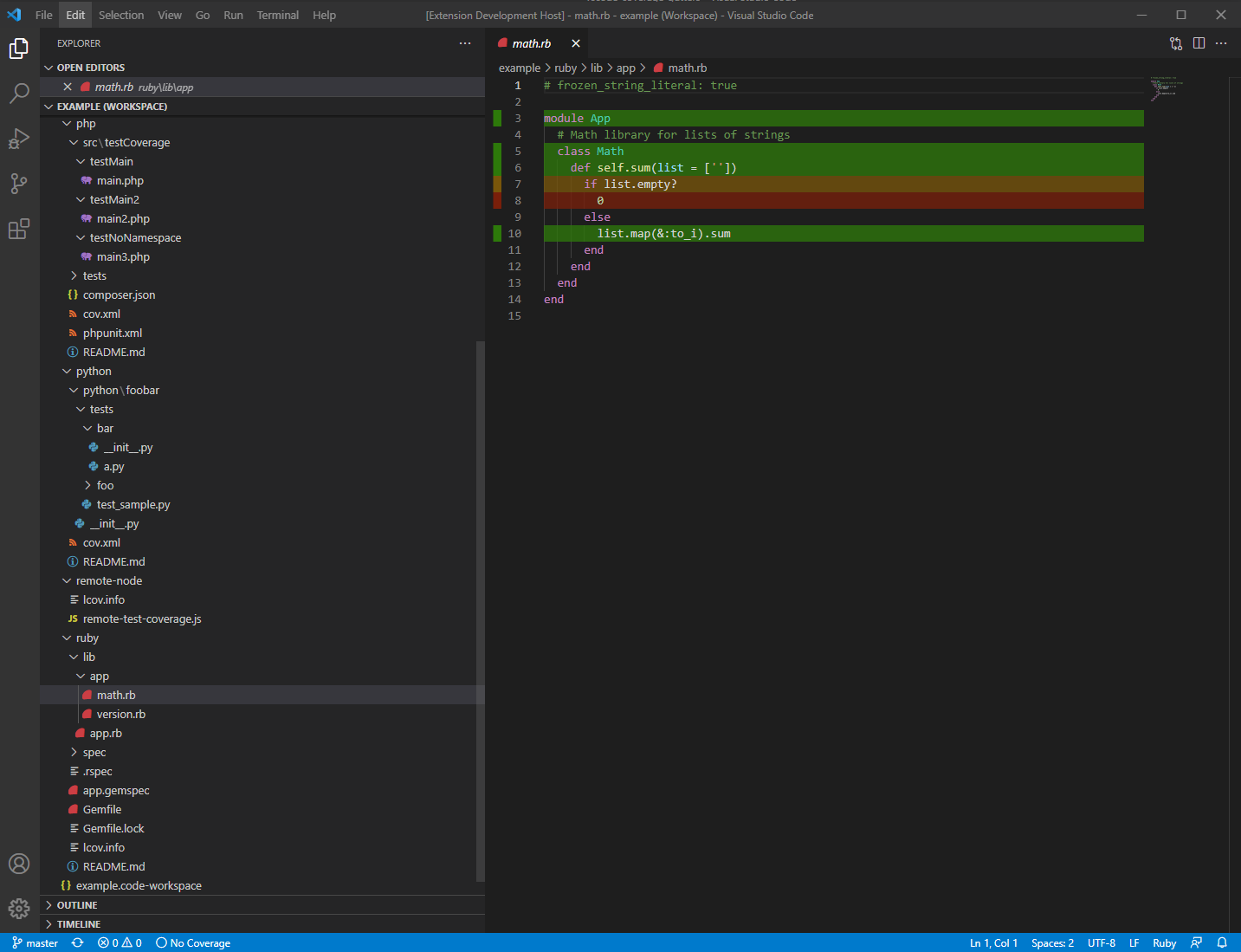Select version.rb in the app folder
Screen dimensions: 1241x952
click(121, 713)
